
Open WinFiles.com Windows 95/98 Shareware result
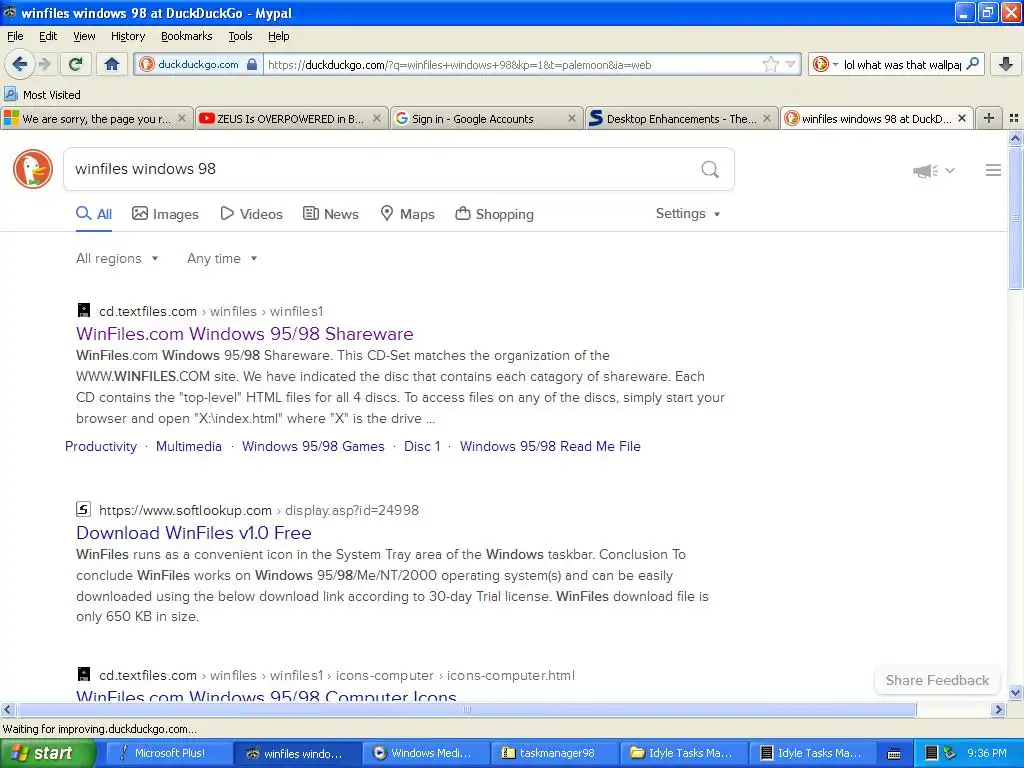[x=244, y=334]
